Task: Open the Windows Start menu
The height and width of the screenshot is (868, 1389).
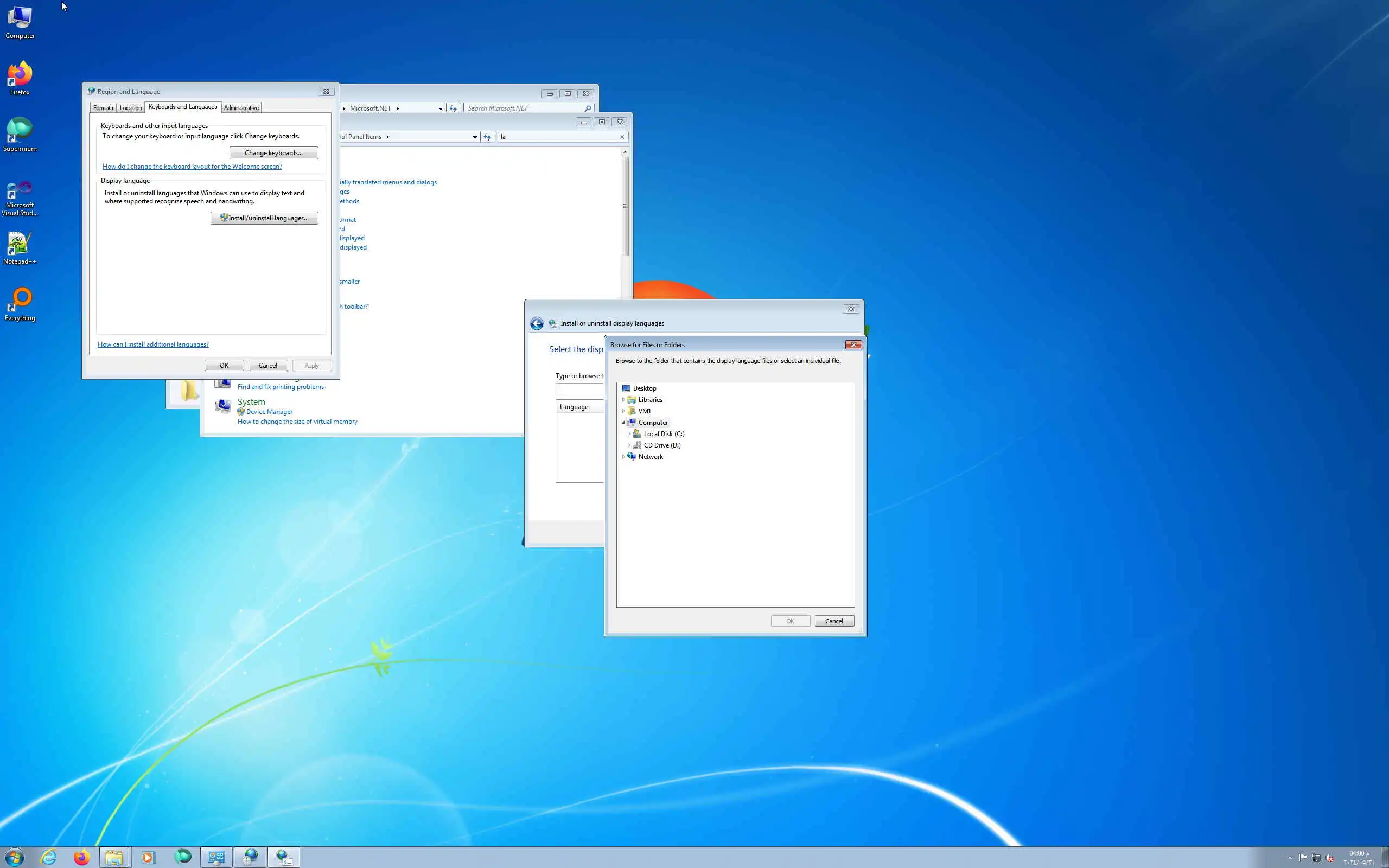Action: (x=14, y=857)
